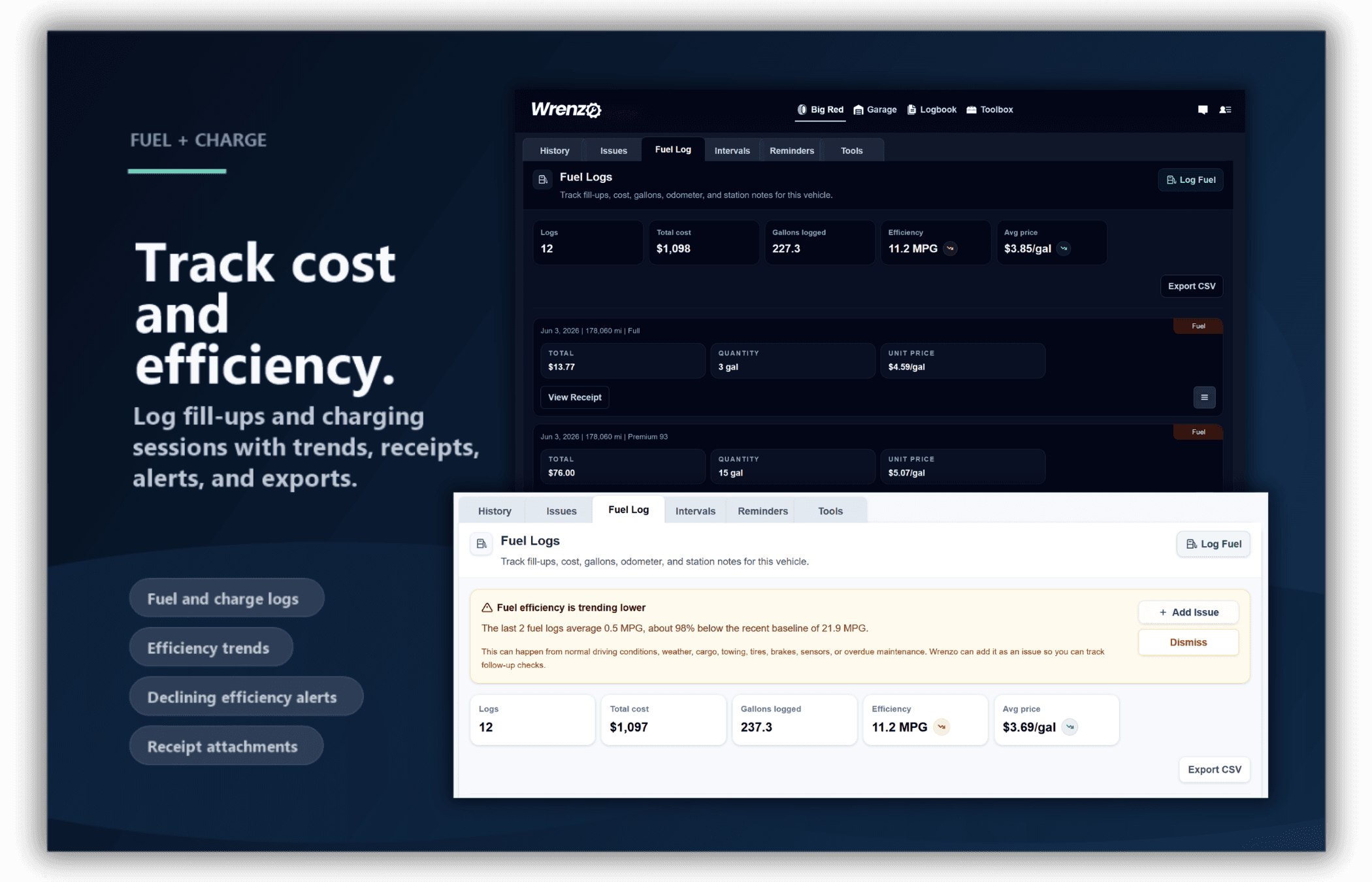The image size is (1372, 882).
Task: Click the $4.59/gal unit price value
Action: click(906, 367)
